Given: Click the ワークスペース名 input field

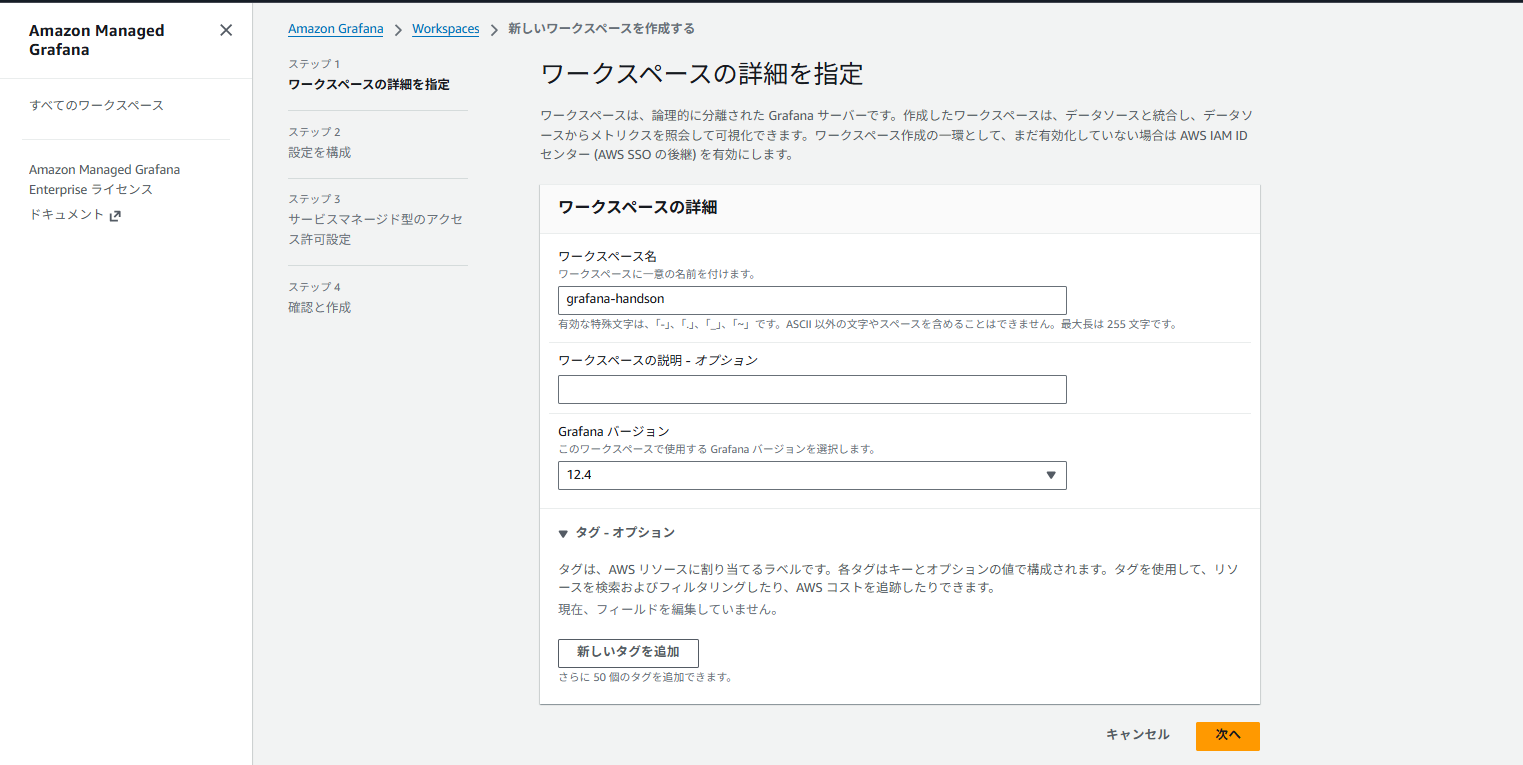Looking at the screenshot, I should click(x=812, y=300).
